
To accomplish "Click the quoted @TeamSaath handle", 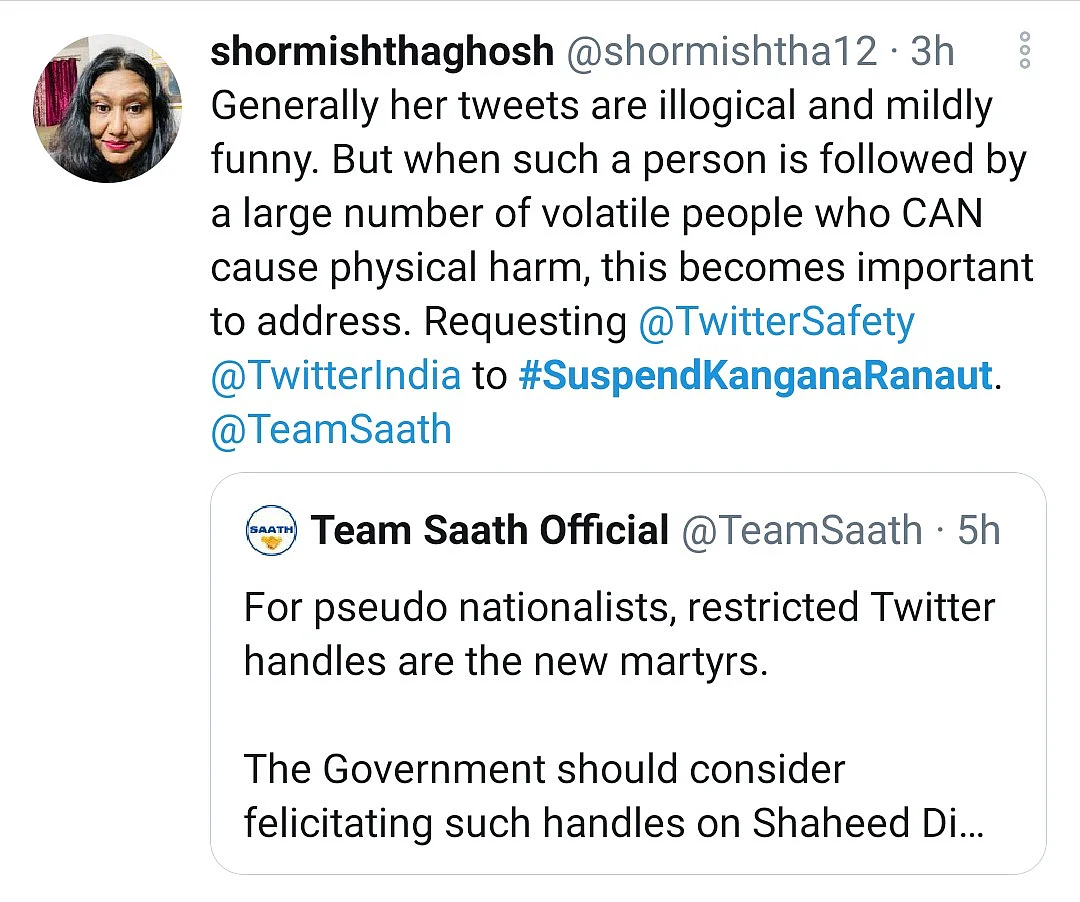I will pos(802,530).
